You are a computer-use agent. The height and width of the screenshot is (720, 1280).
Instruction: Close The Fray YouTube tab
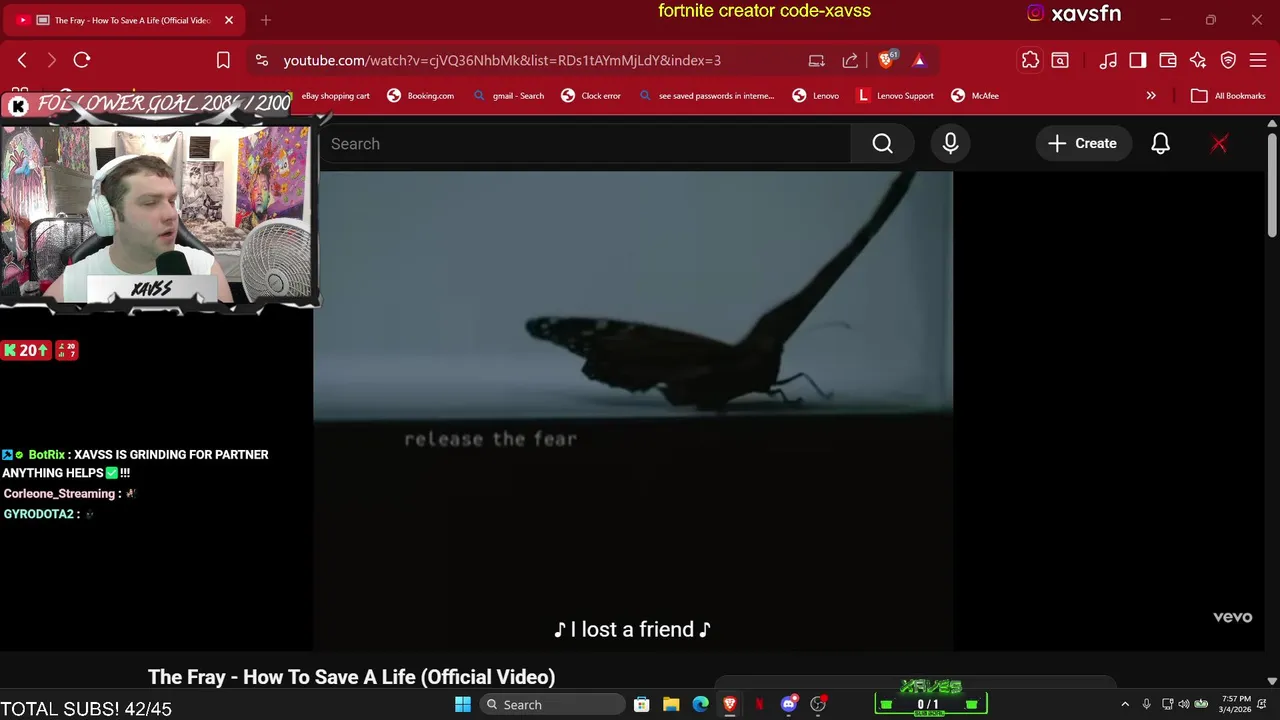pyautogui.click(x=229, y=20)
